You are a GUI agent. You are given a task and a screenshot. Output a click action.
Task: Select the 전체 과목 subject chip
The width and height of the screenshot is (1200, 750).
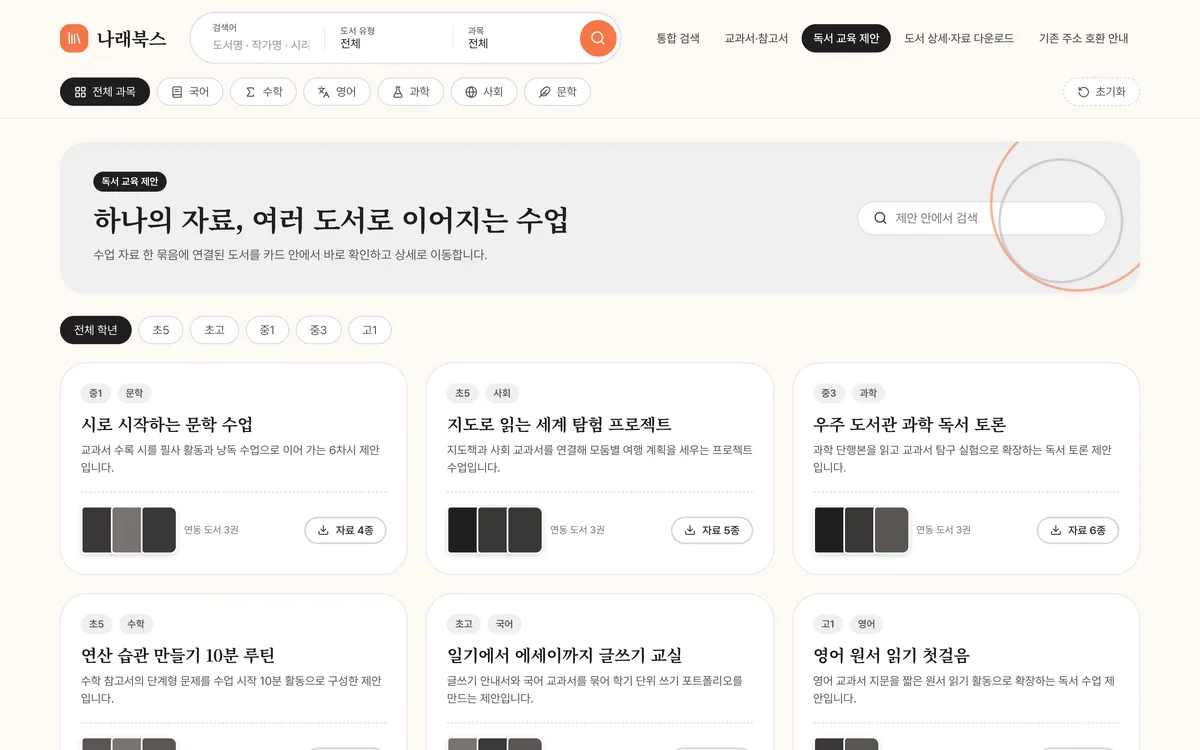105,92
